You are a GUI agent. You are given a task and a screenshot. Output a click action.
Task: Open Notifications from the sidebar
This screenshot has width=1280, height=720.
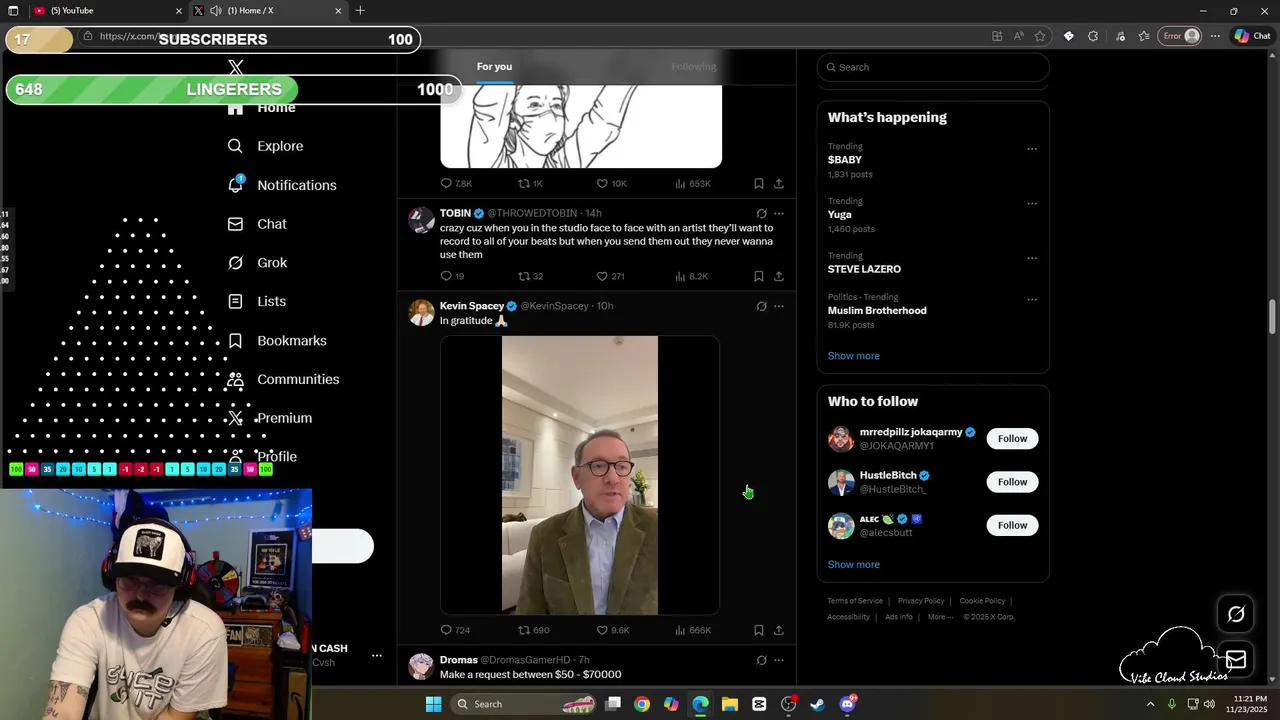[x=282, y=185]
